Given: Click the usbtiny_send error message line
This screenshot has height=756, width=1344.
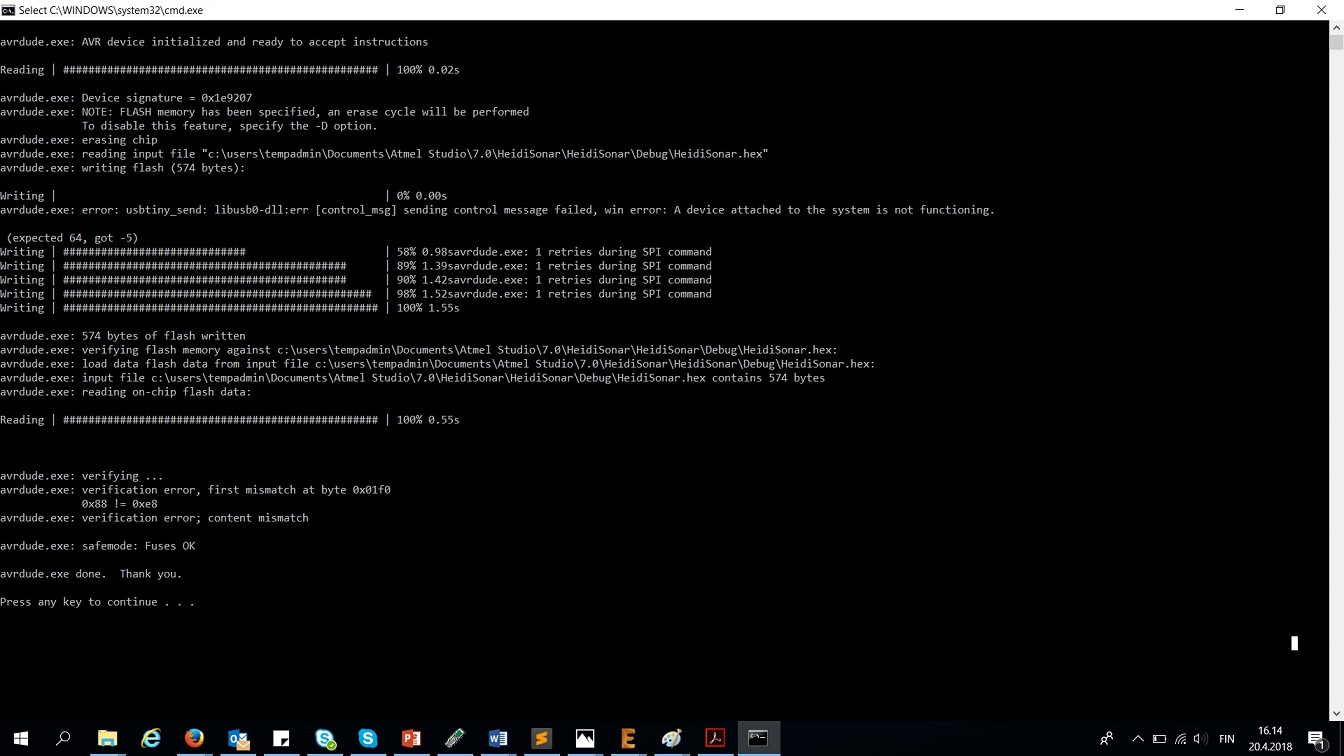Looking at the screenshot, I should [x=497, y=210].
